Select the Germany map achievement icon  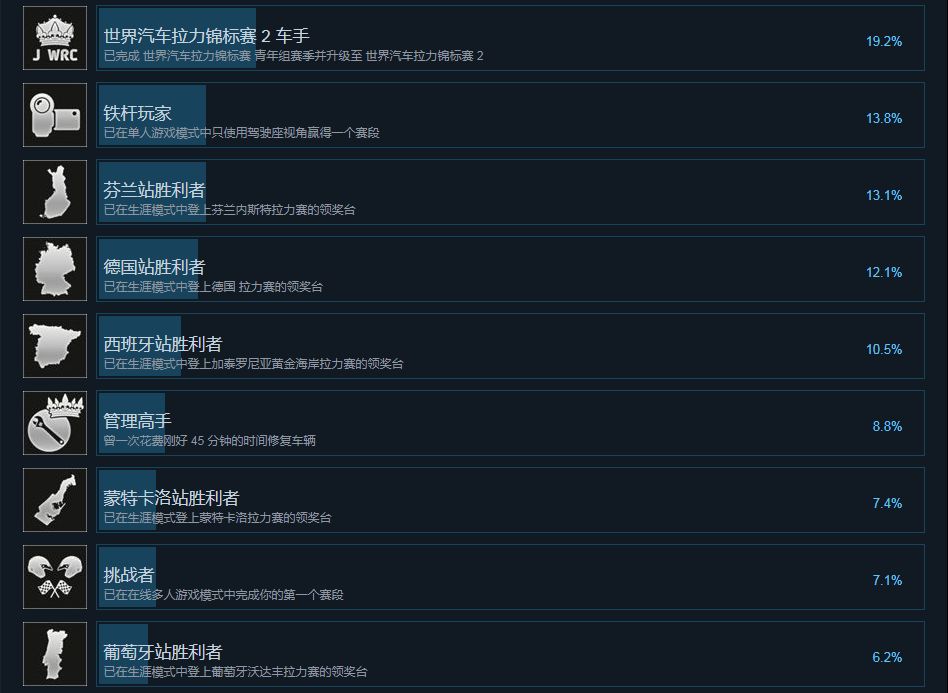55,269
